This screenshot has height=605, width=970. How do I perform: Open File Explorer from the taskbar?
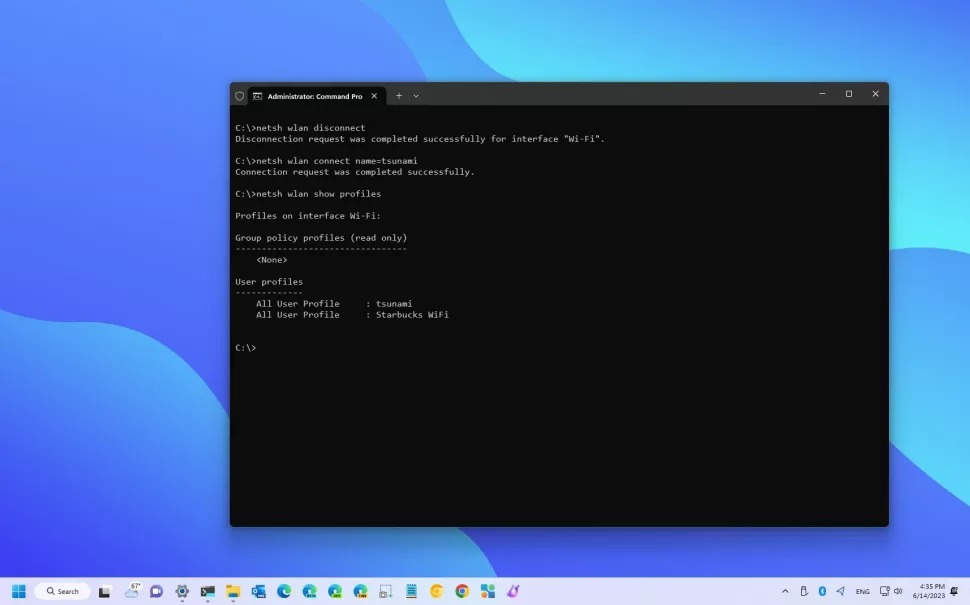coord(233,590)
